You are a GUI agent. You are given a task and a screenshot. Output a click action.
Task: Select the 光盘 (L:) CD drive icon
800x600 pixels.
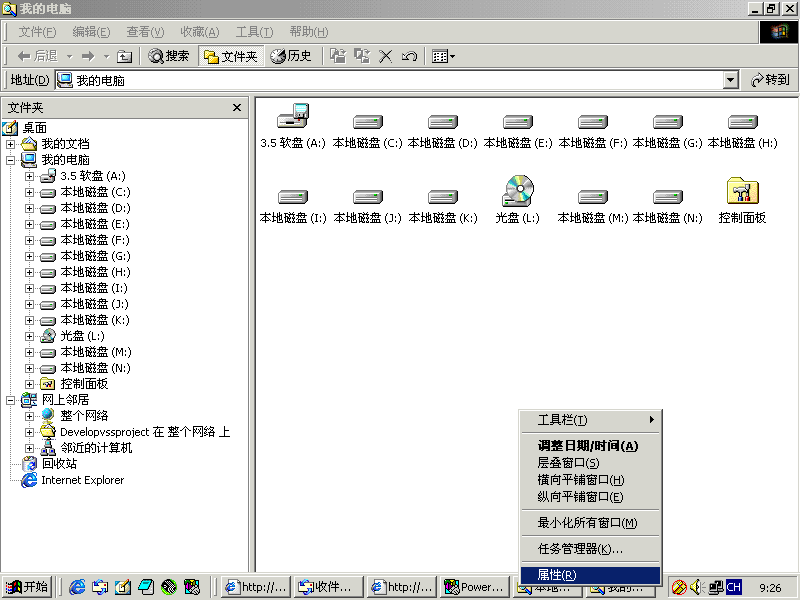pyautogui.click(x=518, y=192)
